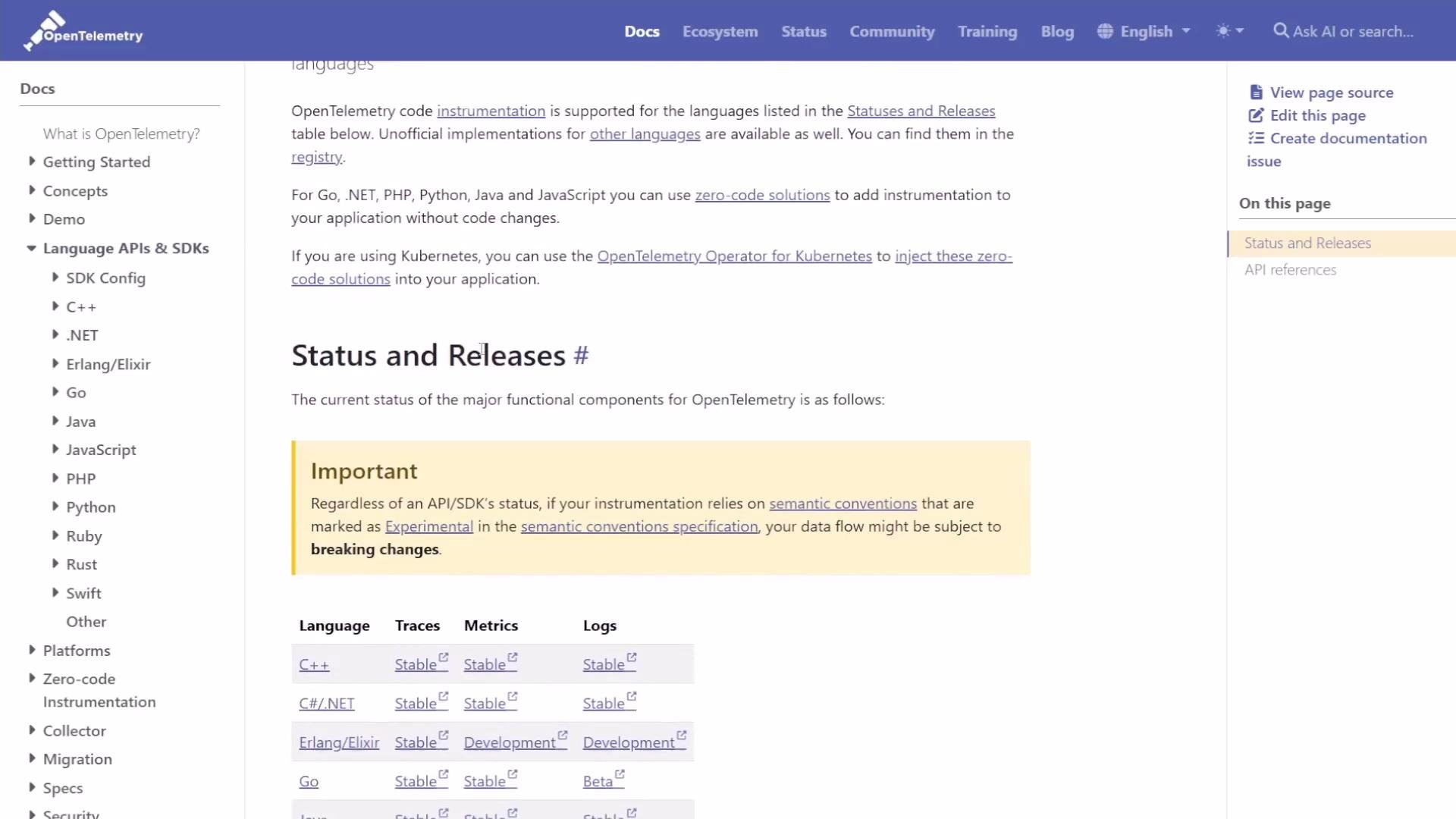Screen dimensions: 1456x819
Task: Open the Status nav item
Action: (804, 31)
